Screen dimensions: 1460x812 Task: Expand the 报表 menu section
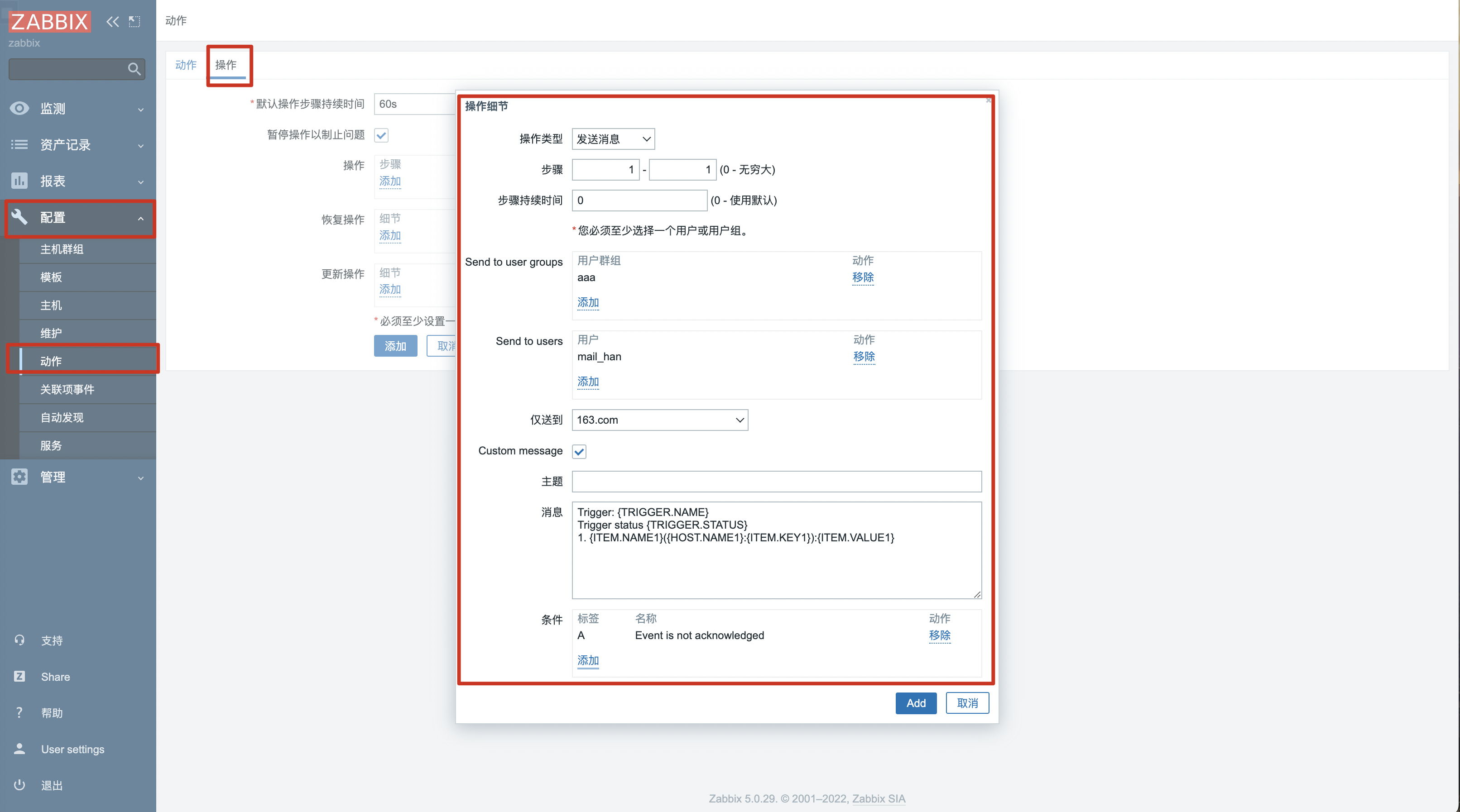click(x=78, y=181)
